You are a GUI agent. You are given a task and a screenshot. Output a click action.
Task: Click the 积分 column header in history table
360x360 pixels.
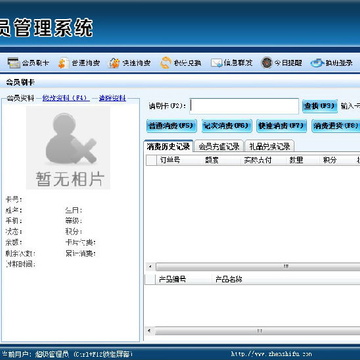coord(335,160)
